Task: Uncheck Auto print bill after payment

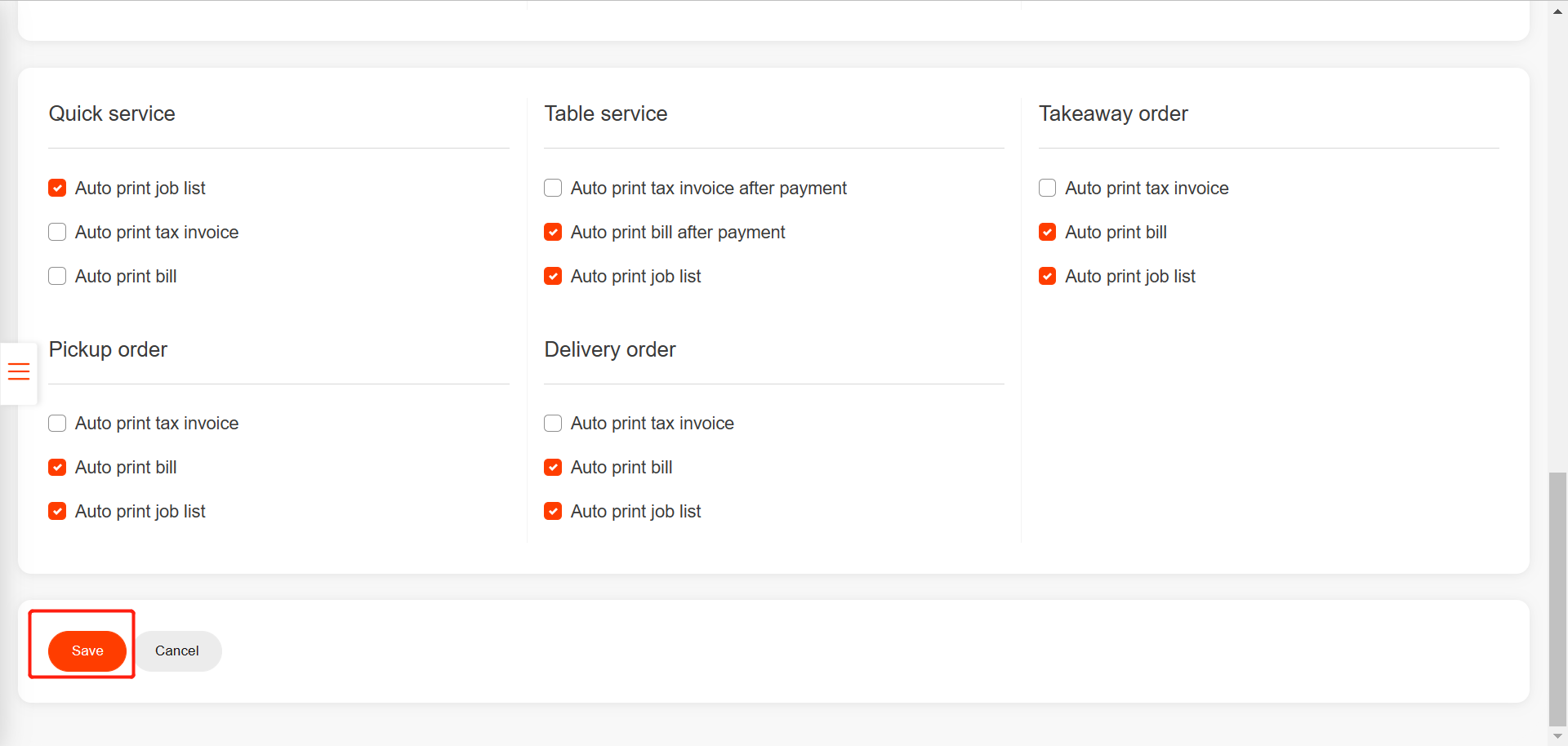Action: (x=553, y=232)
